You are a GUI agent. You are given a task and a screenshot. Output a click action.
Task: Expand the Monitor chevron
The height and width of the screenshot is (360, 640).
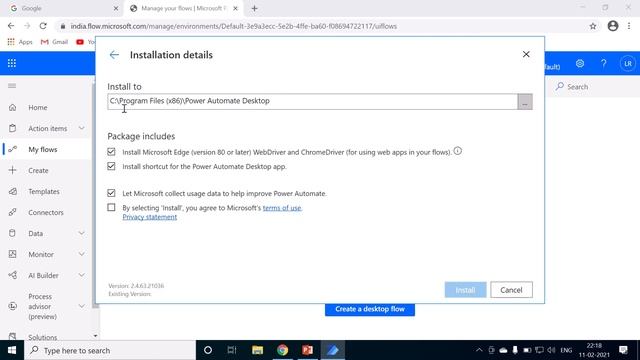[82, 254]
